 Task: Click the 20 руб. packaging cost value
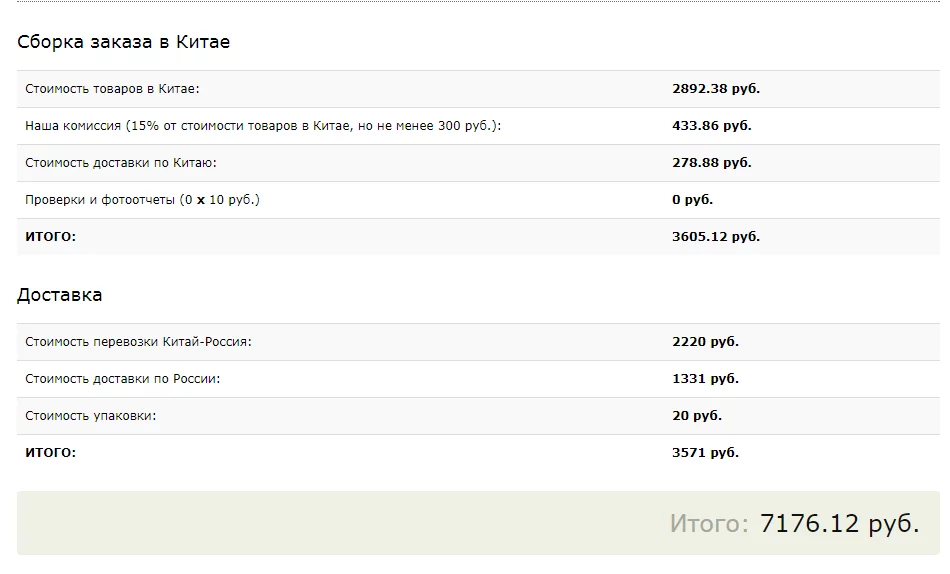[x=697, y=415]
